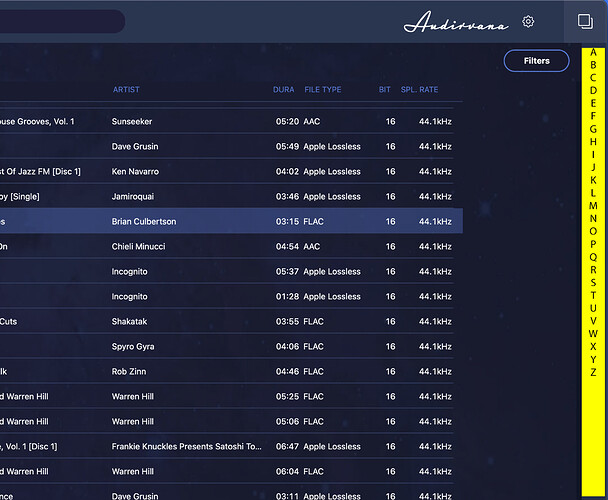Screen dimensions: 608x500
Task: Jump to letter A in alphabet index
Action: [593, 52]
